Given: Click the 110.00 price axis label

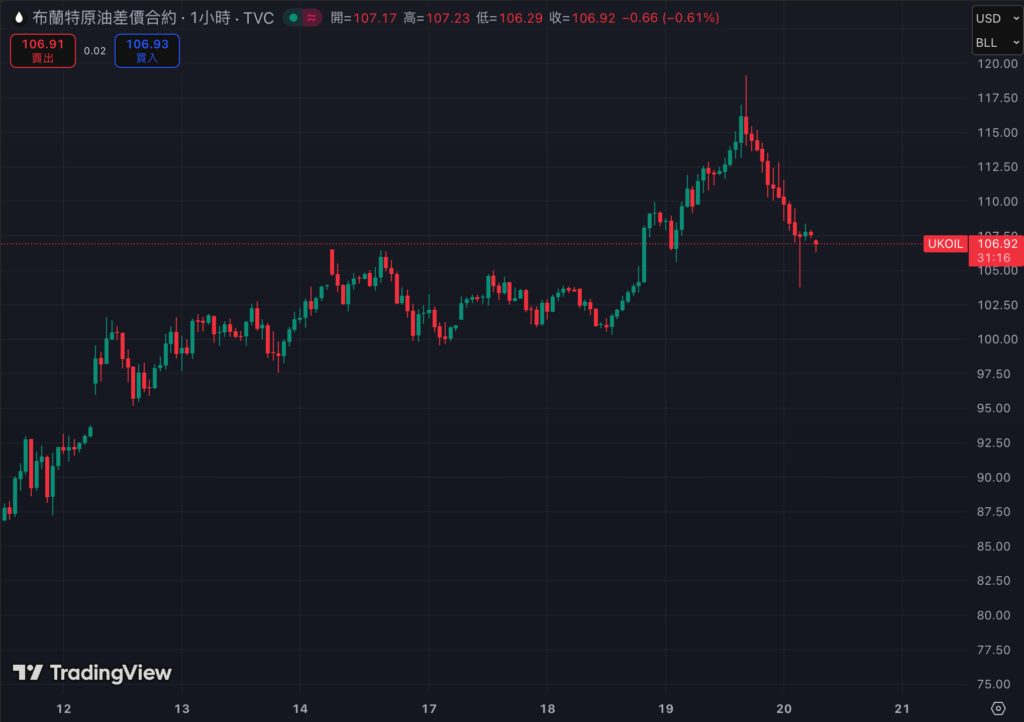Looking at the screenshot, I should point(997,201).
